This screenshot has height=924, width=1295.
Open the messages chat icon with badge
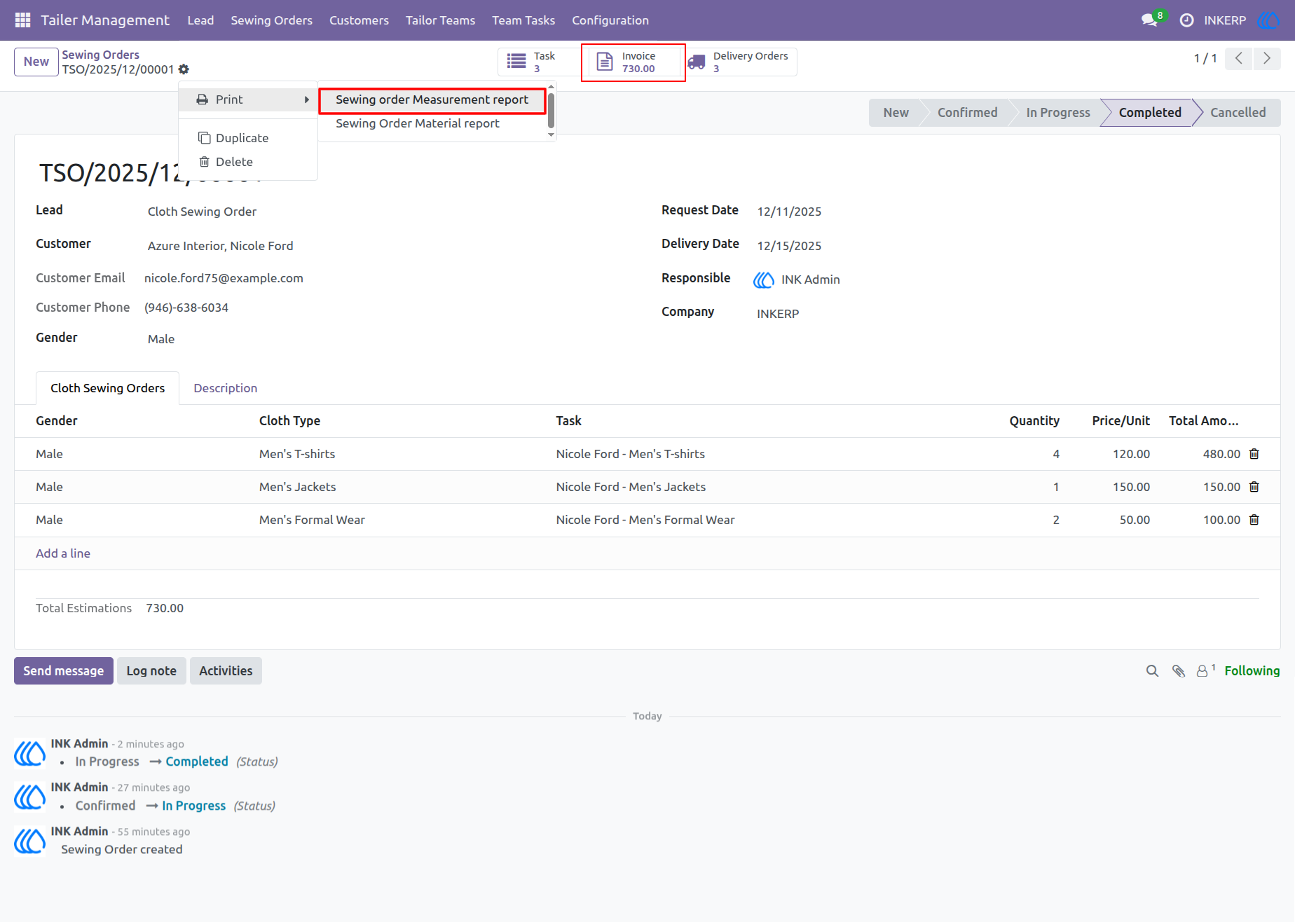1151,20
